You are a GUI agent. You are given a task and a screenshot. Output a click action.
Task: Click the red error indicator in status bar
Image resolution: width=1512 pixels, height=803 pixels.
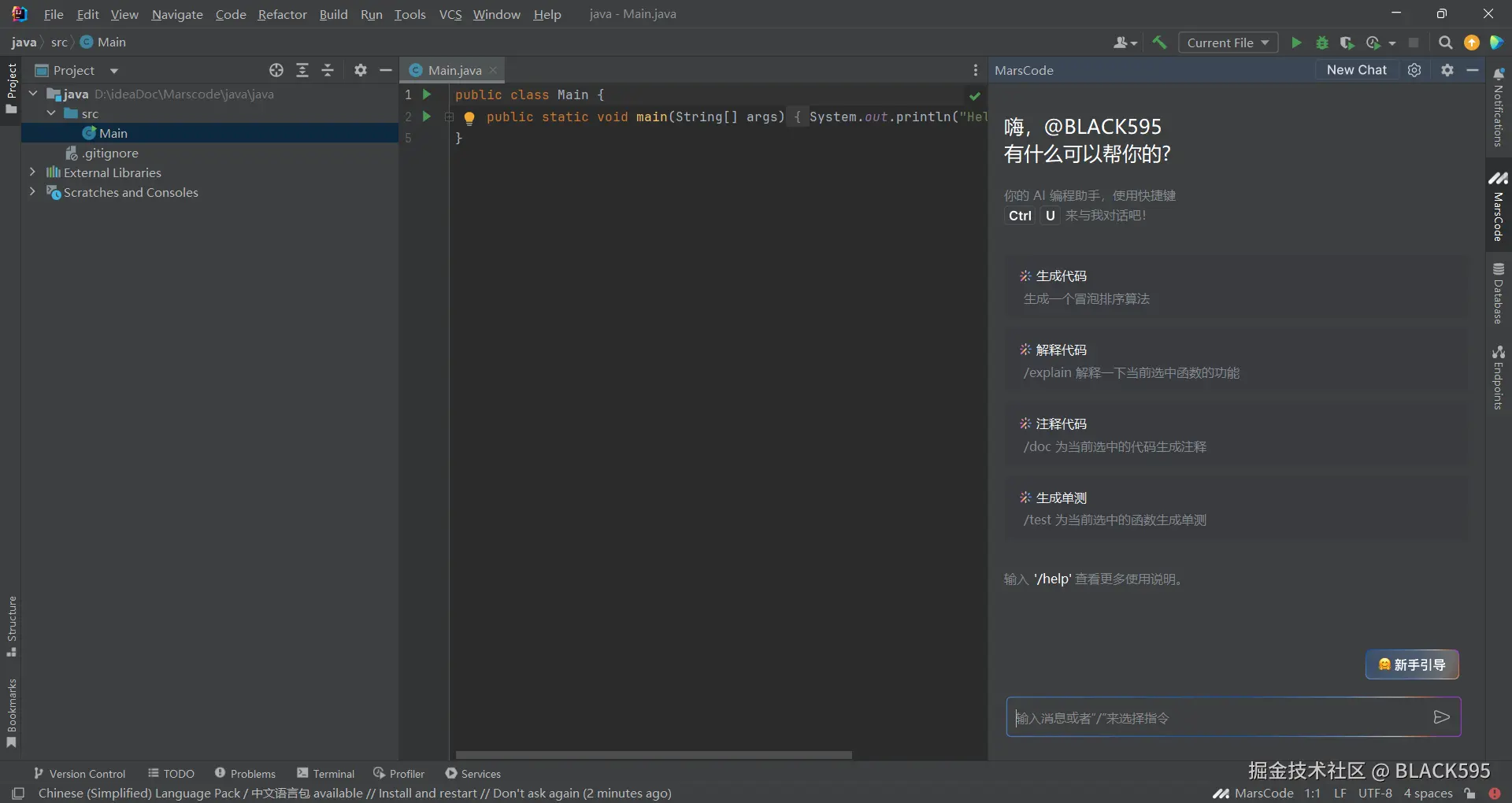1495,794
